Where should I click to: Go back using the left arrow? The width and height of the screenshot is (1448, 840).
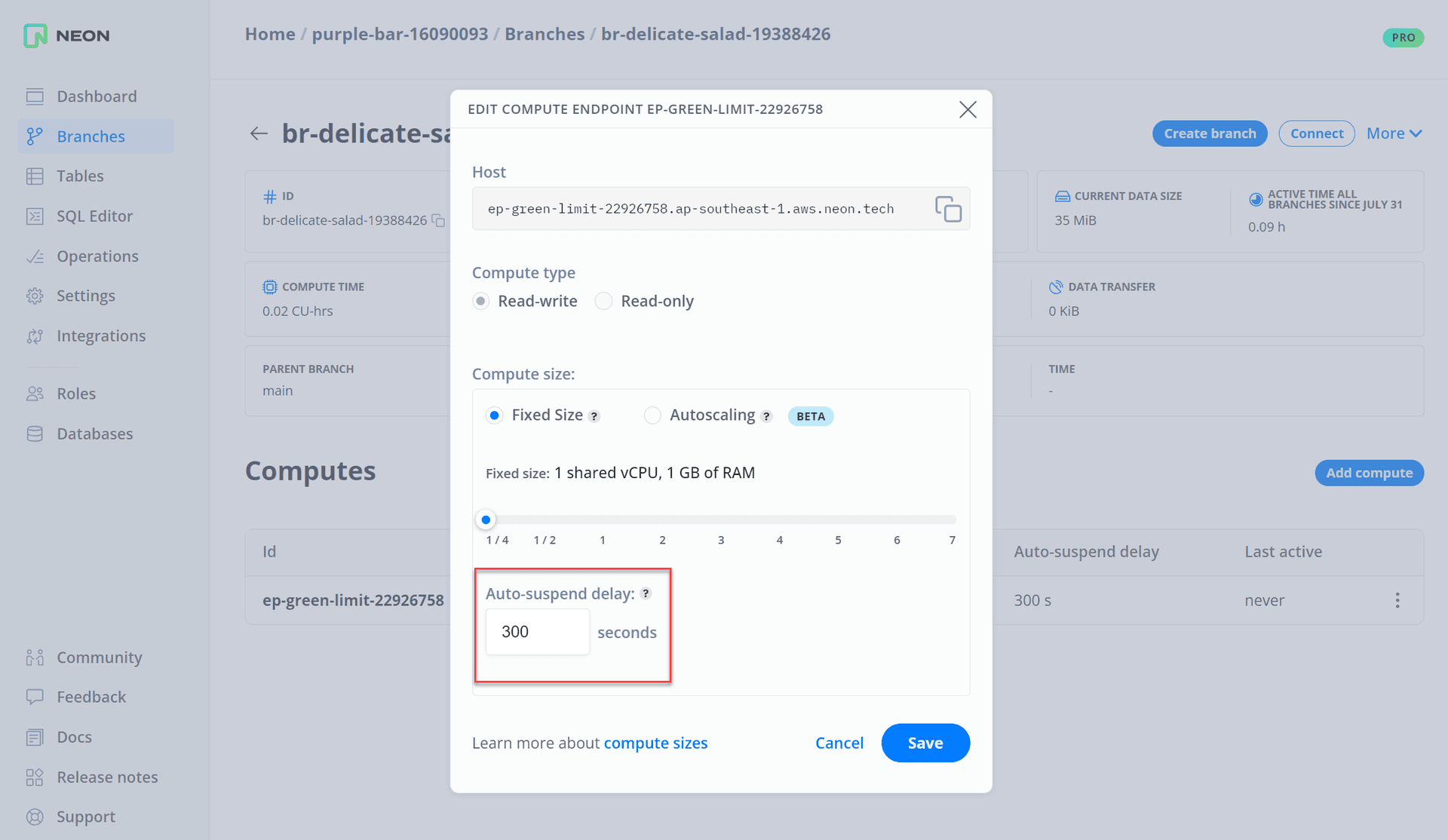tap(259, 133)
